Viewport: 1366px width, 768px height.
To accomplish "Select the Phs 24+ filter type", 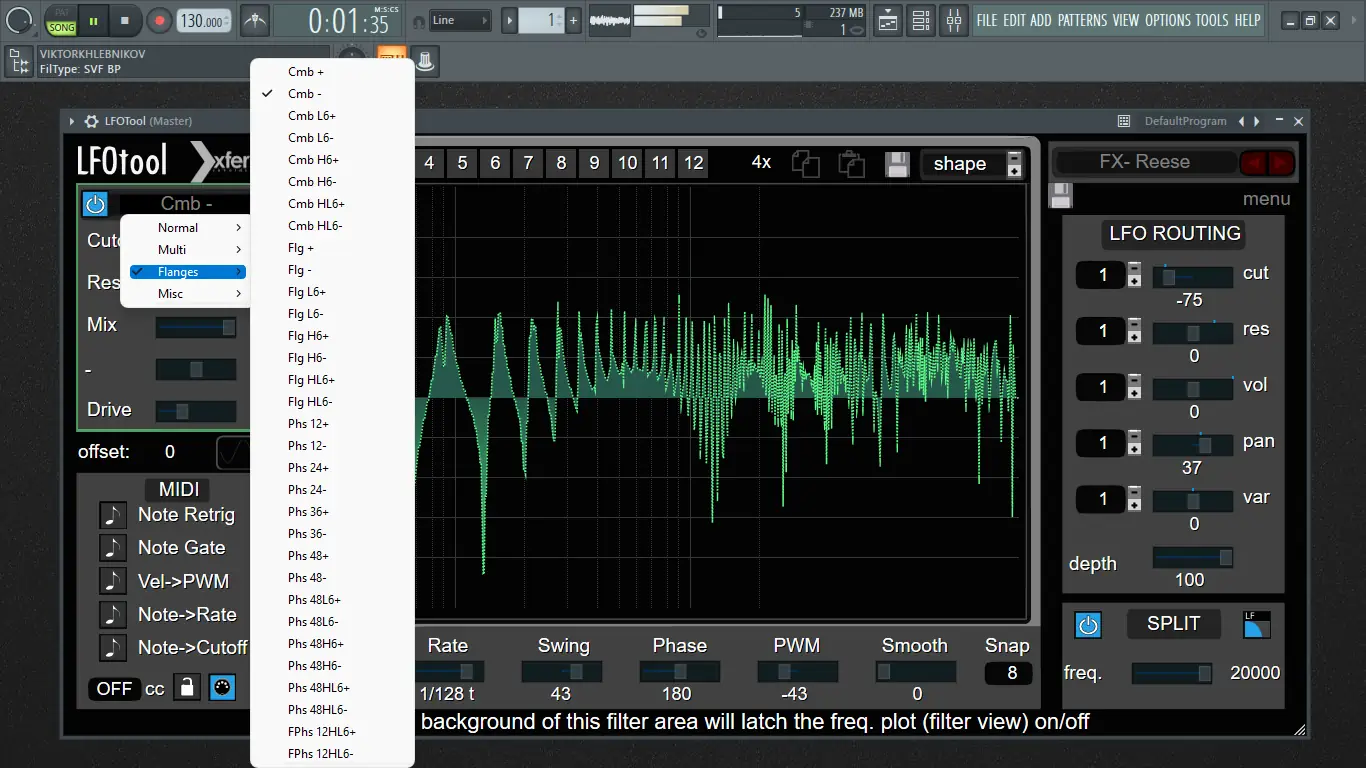I will point(308,468).
